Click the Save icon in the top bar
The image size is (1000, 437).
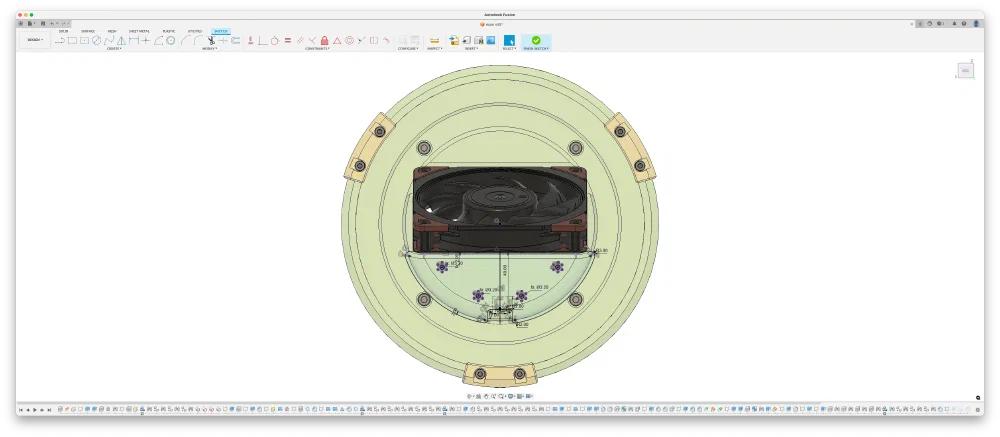pos(43,24)
